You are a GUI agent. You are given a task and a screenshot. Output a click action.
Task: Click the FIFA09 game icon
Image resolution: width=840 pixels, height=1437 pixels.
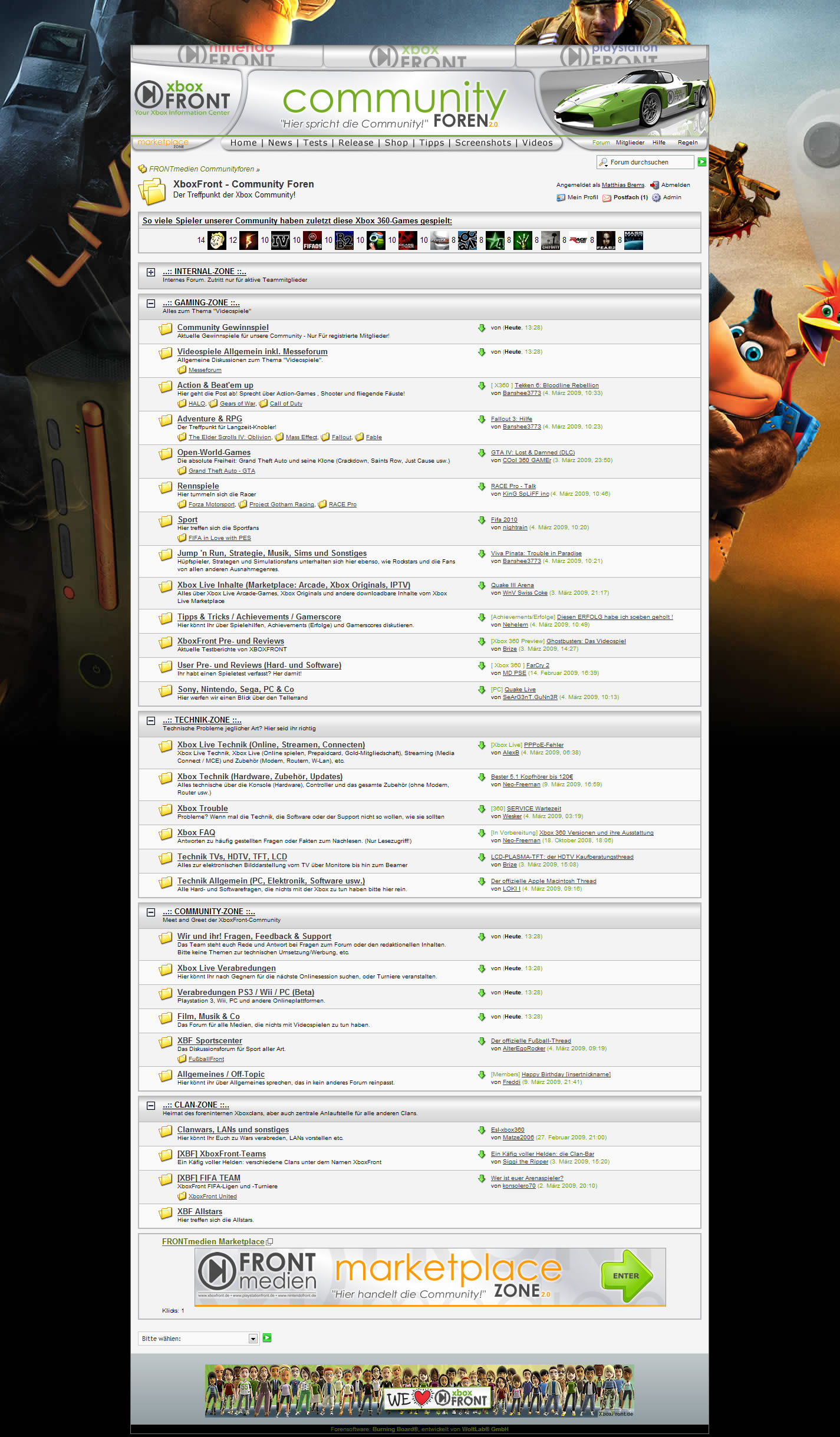coord(312,240)
